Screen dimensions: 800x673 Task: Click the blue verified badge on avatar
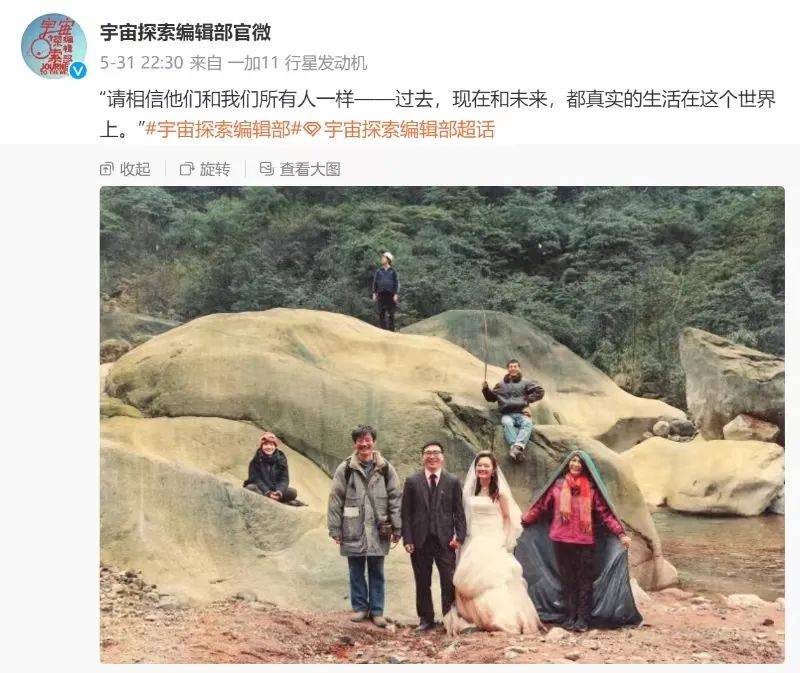78,70
